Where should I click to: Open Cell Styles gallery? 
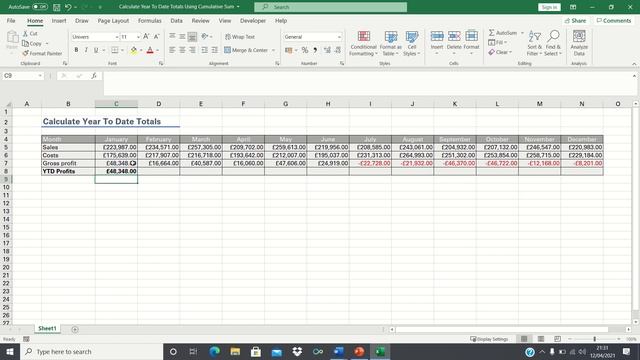(x=411, y=43)
